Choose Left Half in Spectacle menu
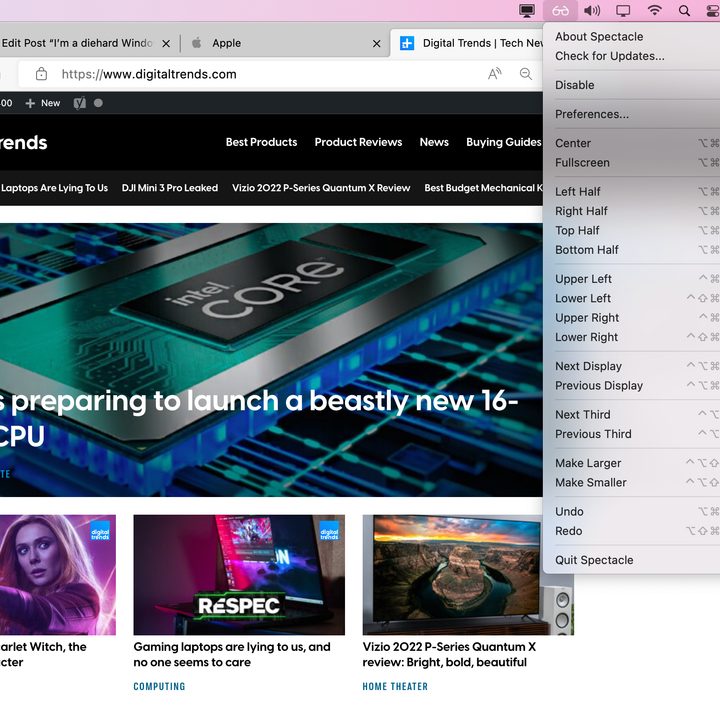Image resolution: width=720 pixels, height=720 pixels. pos(631,191)
